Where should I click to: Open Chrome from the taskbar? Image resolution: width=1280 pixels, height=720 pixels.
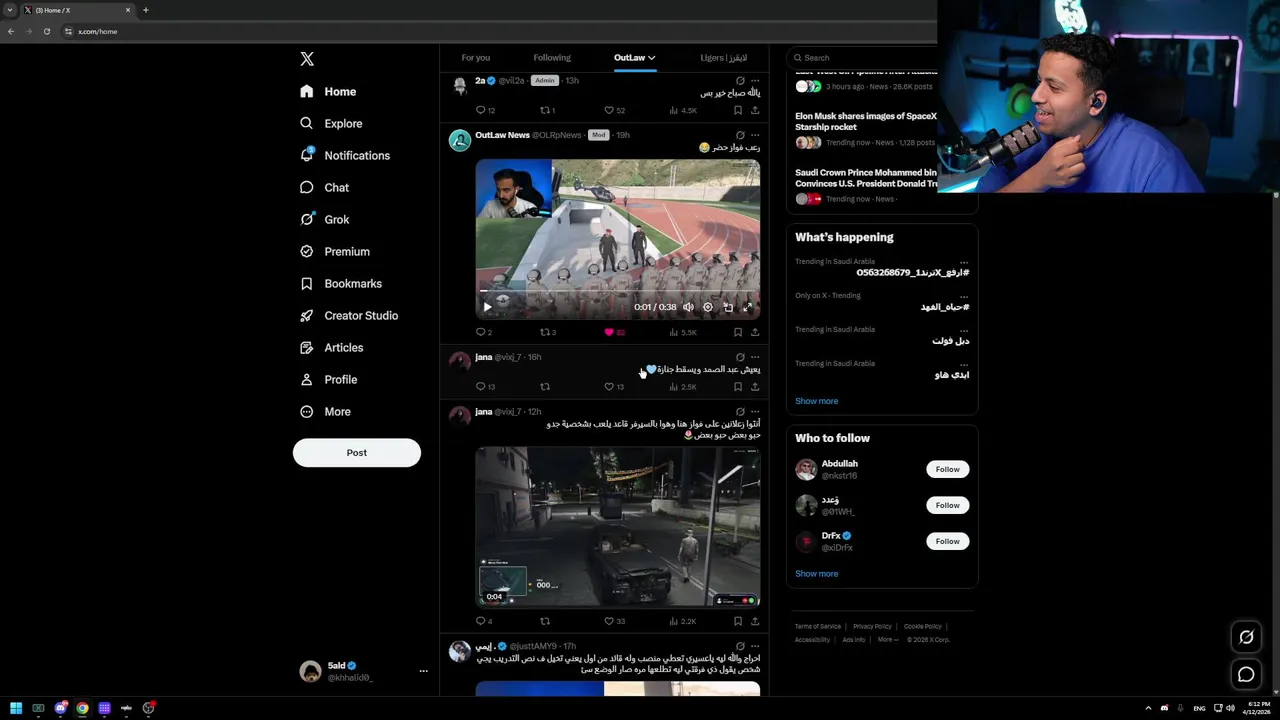82,708
